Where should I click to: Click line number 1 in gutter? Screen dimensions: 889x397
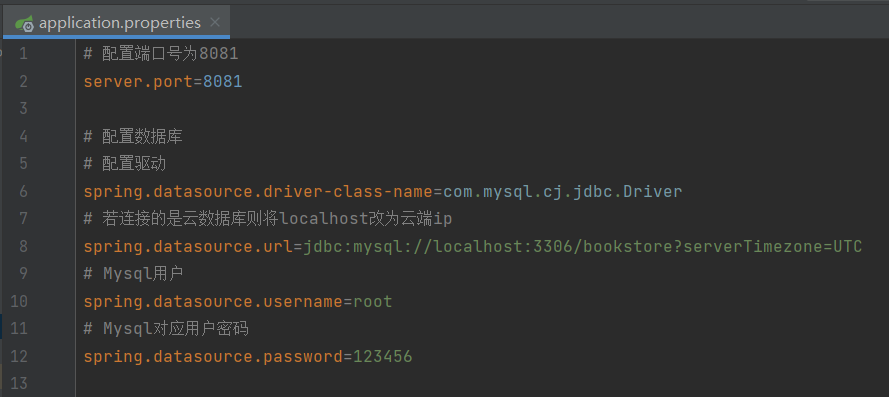(x=23, y=54)
